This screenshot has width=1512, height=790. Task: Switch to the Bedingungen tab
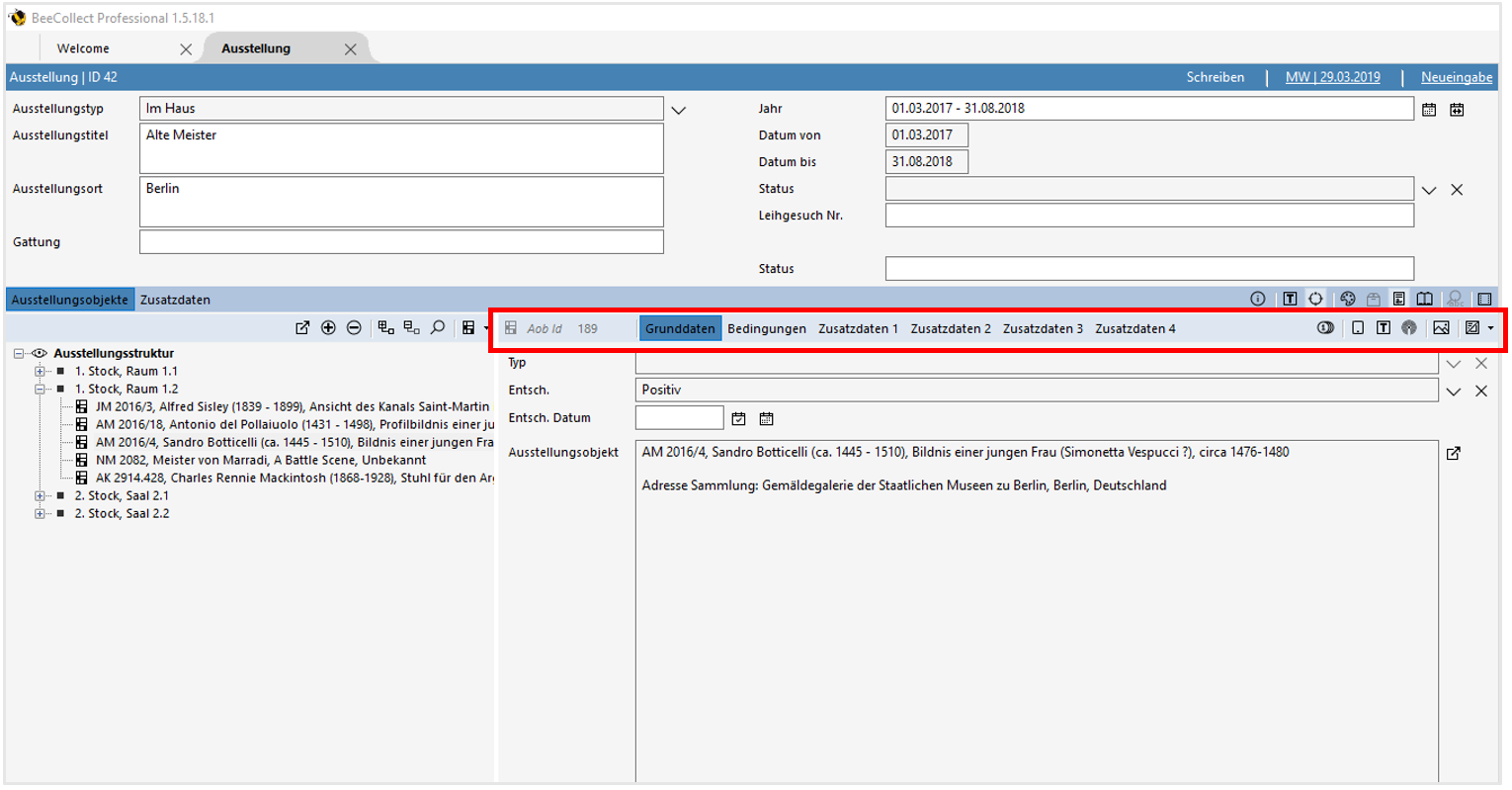click(766, 329)
